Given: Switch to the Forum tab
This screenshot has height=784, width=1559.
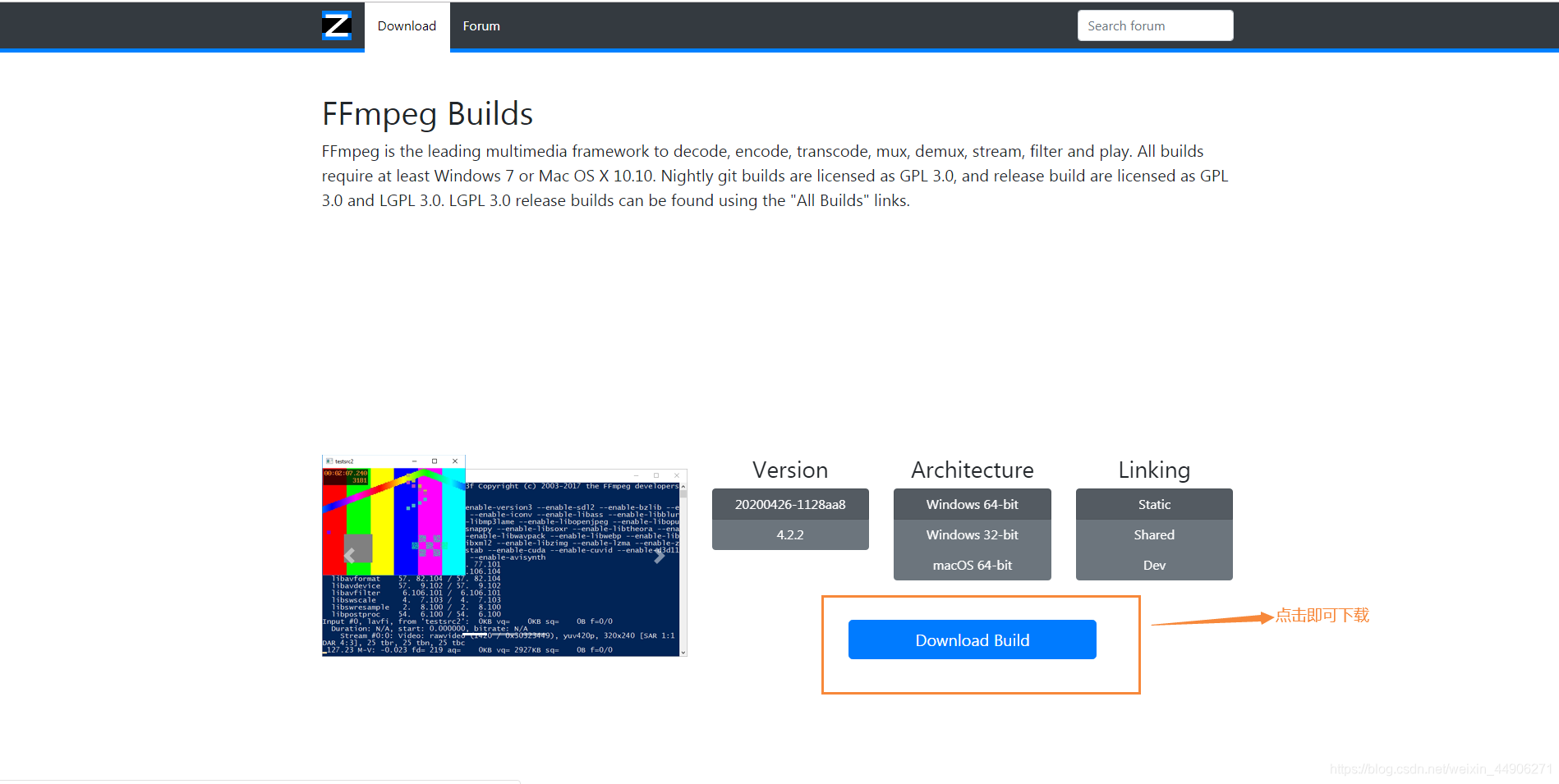Looking at the screenshot, I should click(x=481, y=25).
